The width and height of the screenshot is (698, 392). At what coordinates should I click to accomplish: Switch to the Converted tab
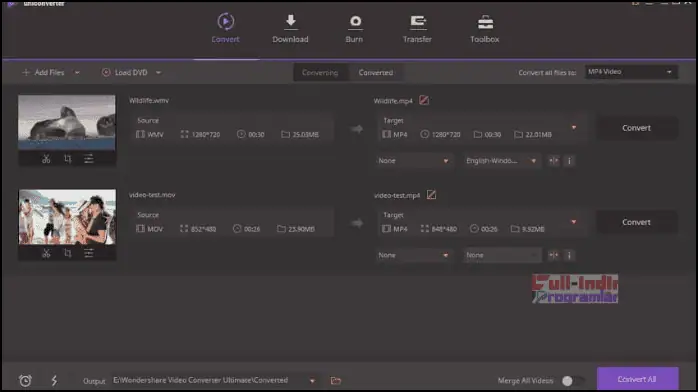[376, 73]
